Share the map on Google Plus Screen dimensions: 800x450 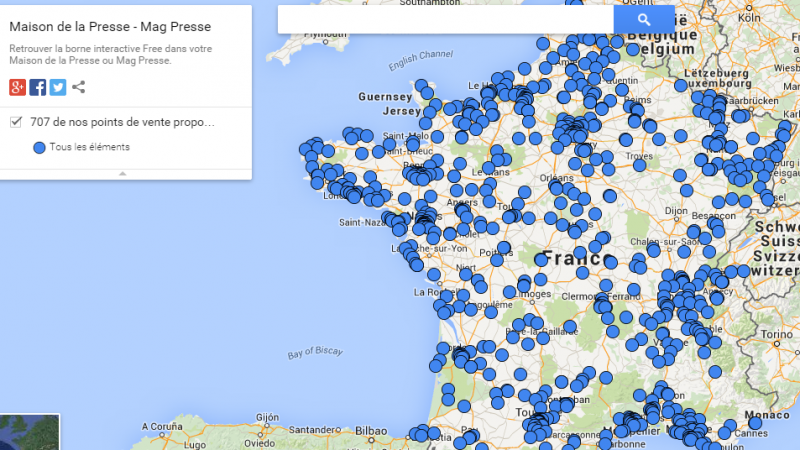17,87
